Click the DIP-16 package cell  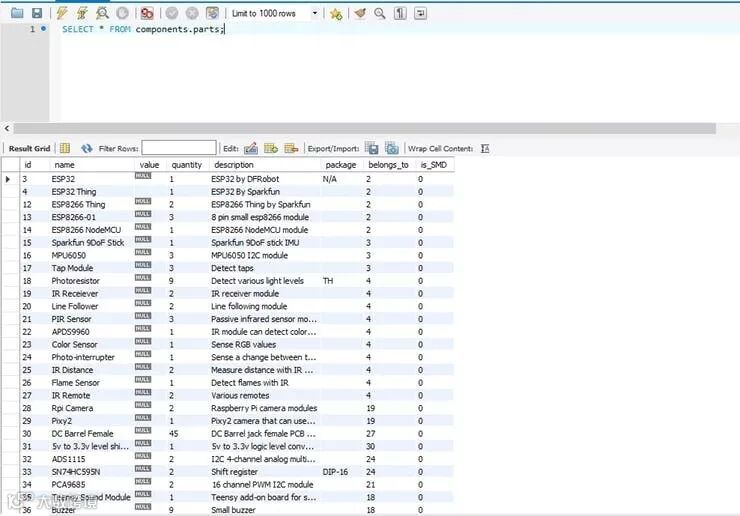pos(335,472)
